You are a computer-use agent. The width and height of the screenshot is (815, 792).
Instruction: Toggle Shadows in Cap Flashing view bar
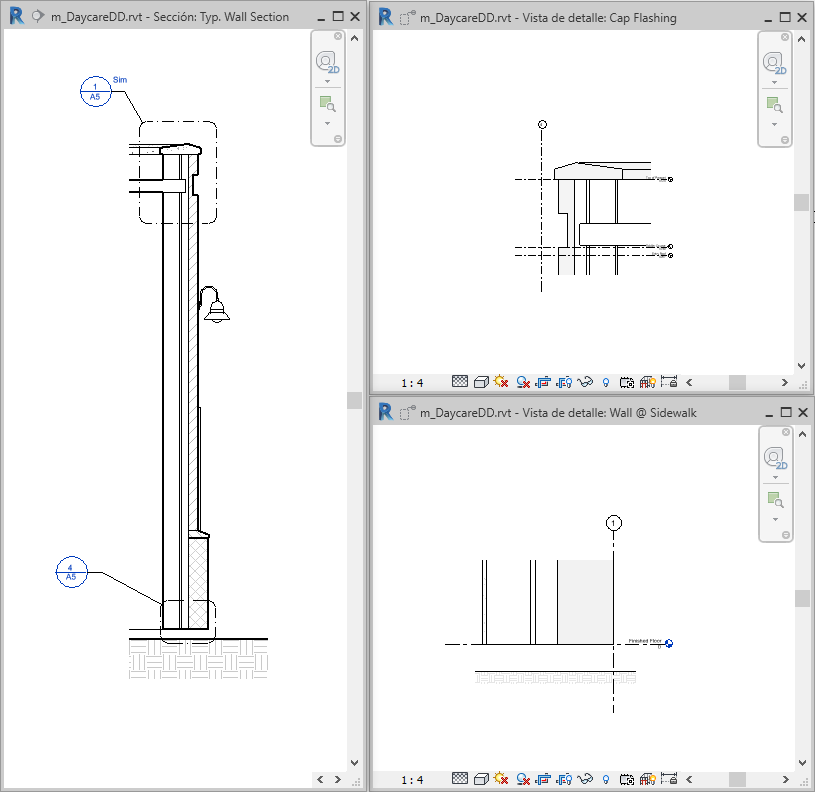point(523,382)
